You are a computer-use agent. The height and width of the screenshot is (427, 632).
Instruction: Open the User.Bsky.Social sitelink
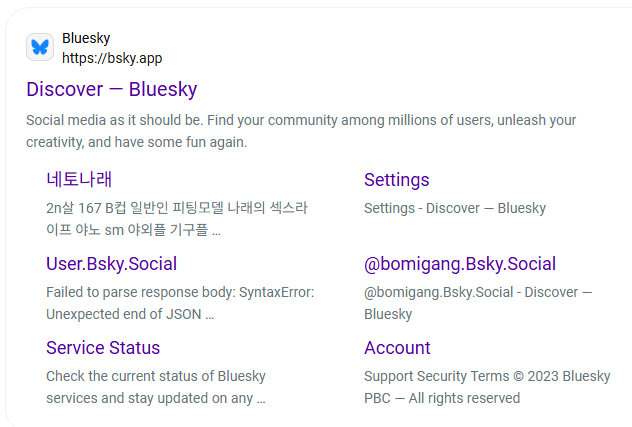[111, 264]
